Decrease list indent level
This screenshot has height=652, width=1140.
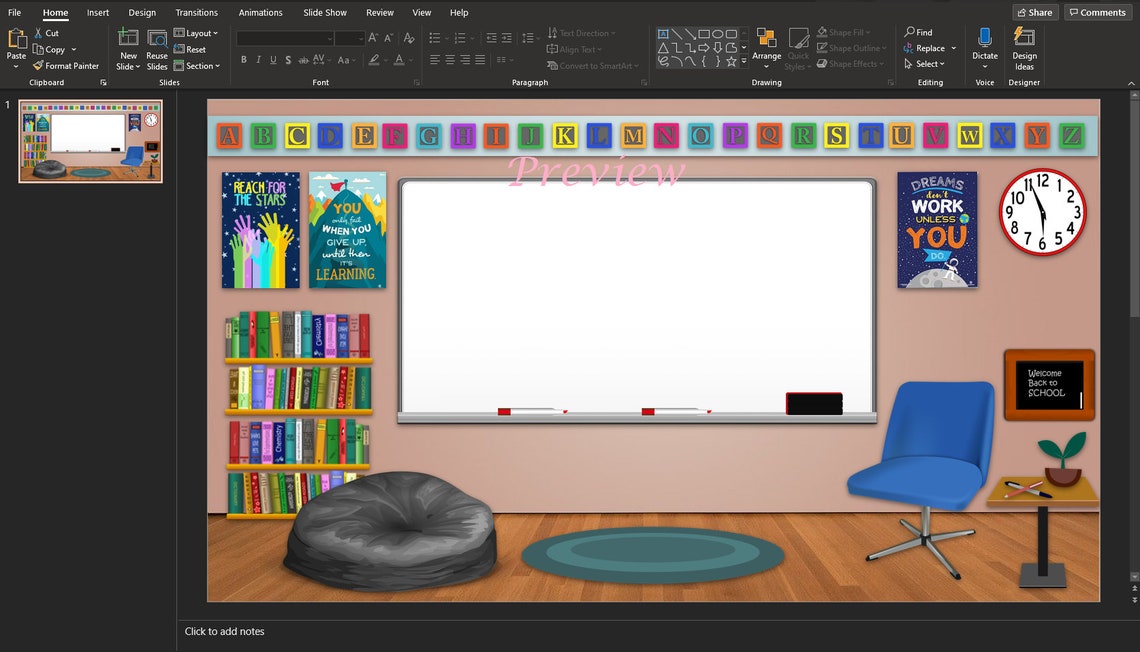[491, 38]
